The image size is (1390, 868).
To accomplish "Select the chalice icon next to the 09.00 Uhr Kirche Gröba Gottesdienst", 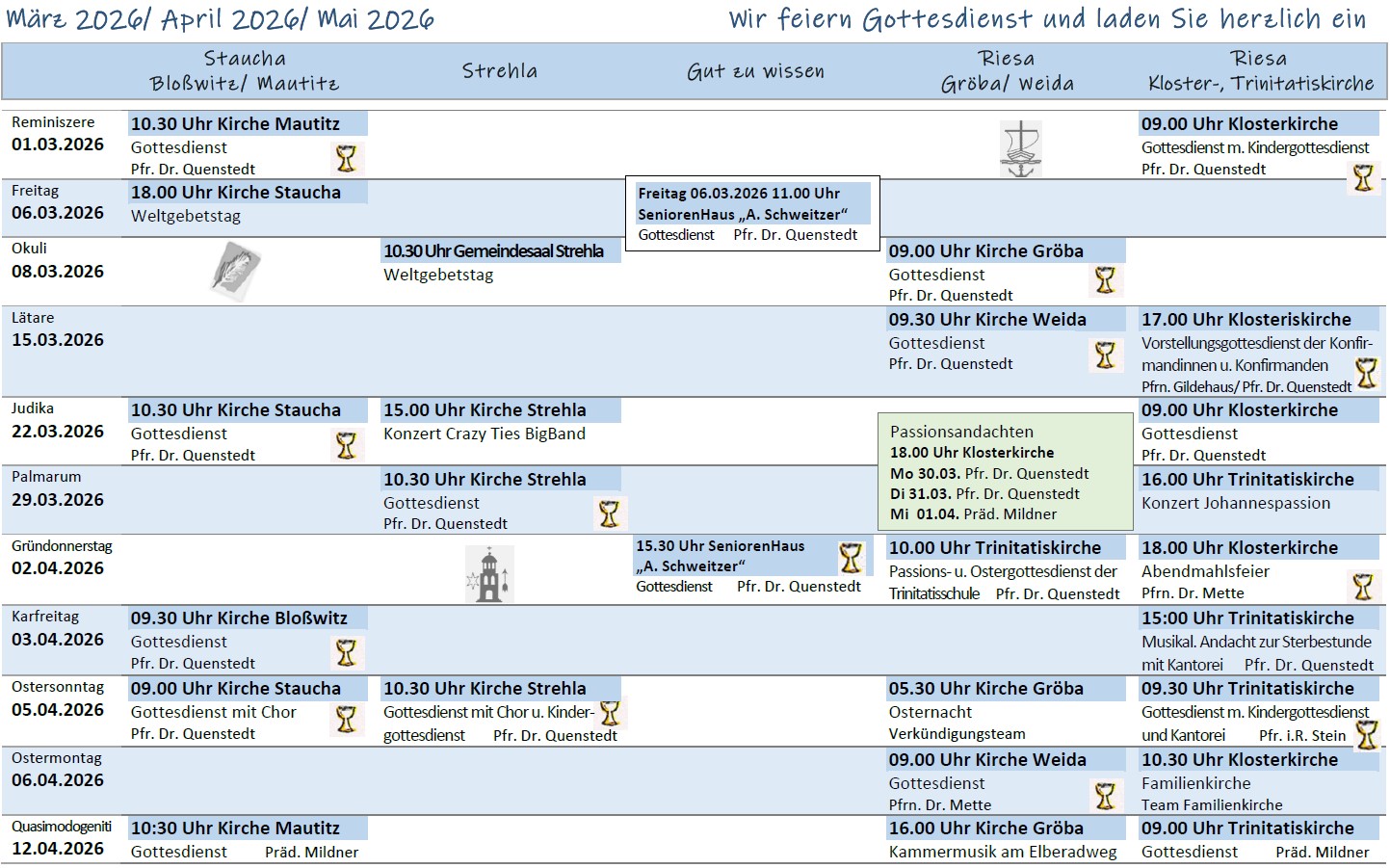I will [x=1105, y=280].
